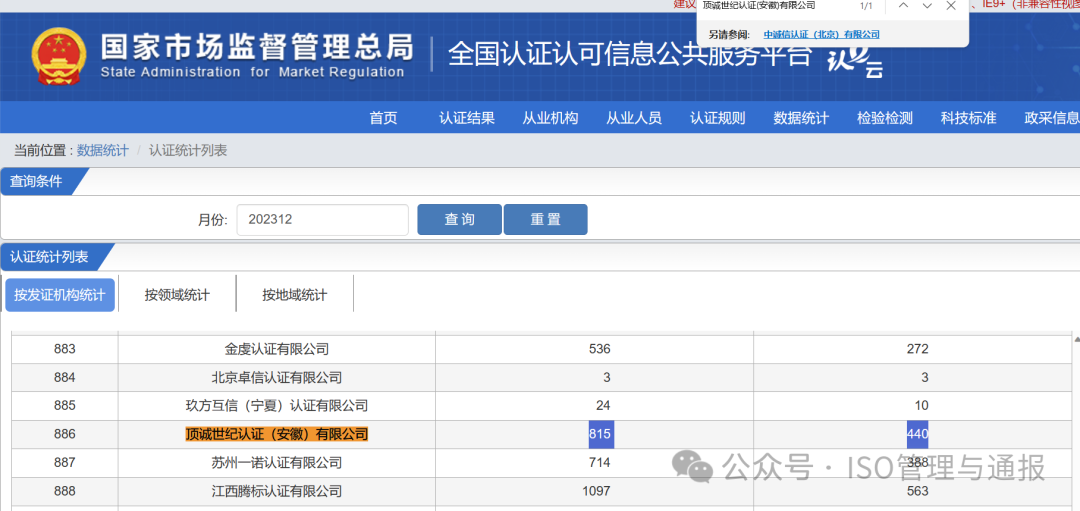1080x511 pixels.
Task: Click highlighted 顶诚世纪认证（安徽）有限公司 cell
Action: [277, 434]
